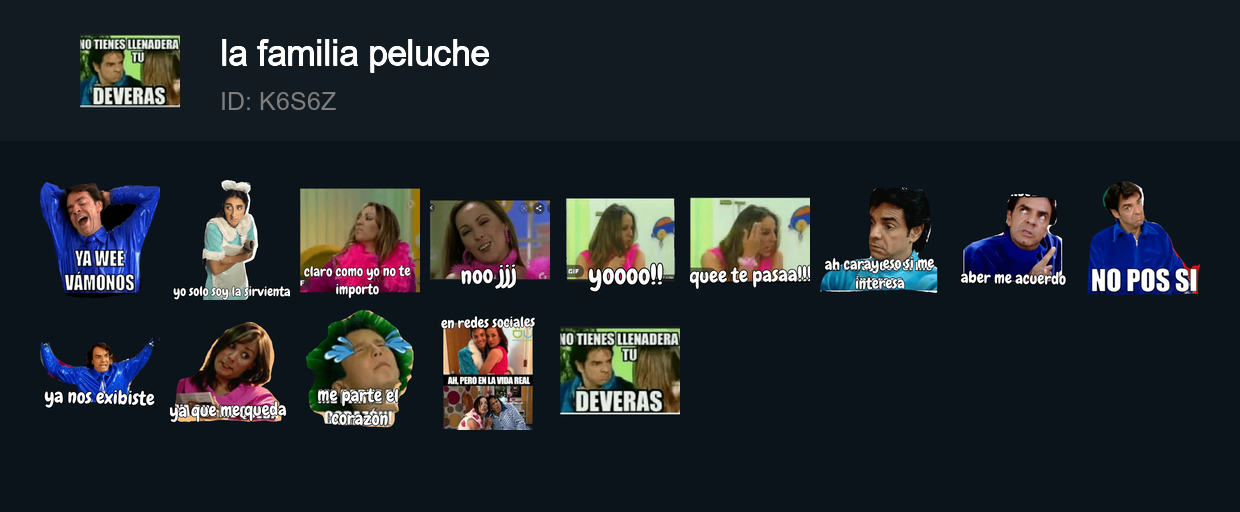Click the share icon on noo jjj sticker
This screenshot has height=512, width=1240.
(539, 208)
